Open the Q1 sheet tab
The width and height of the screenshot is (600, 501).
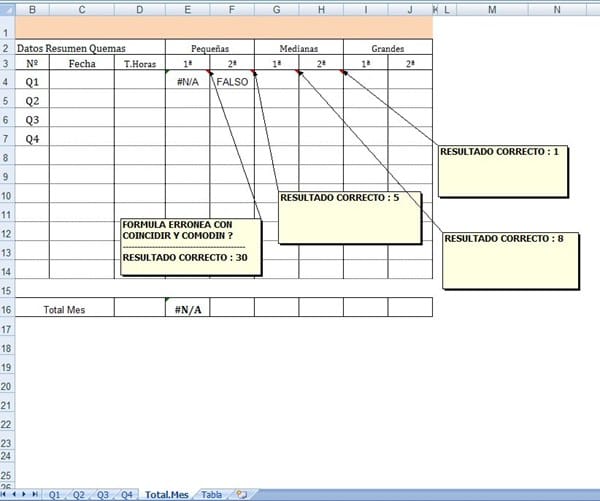(54, 495)
